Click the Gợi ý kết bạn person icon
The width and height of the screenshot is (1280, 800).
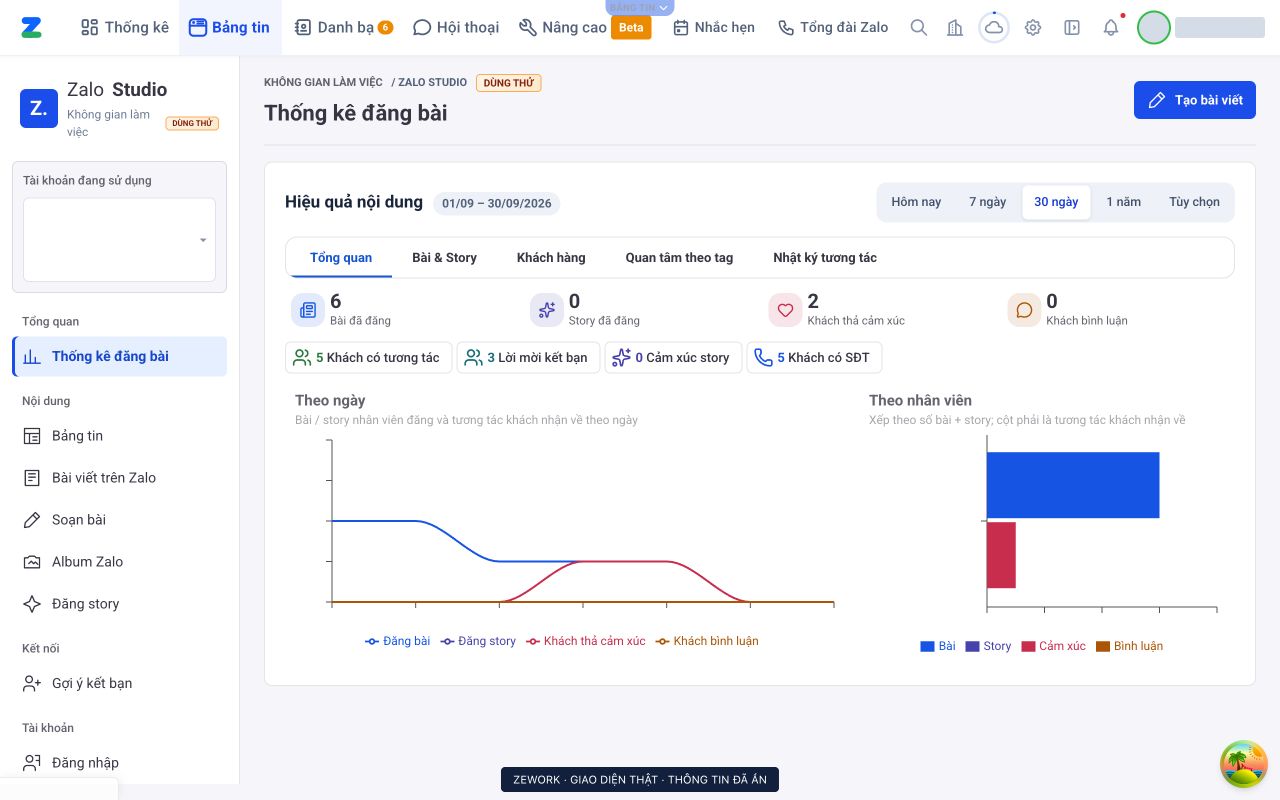(x=32, y=683)
